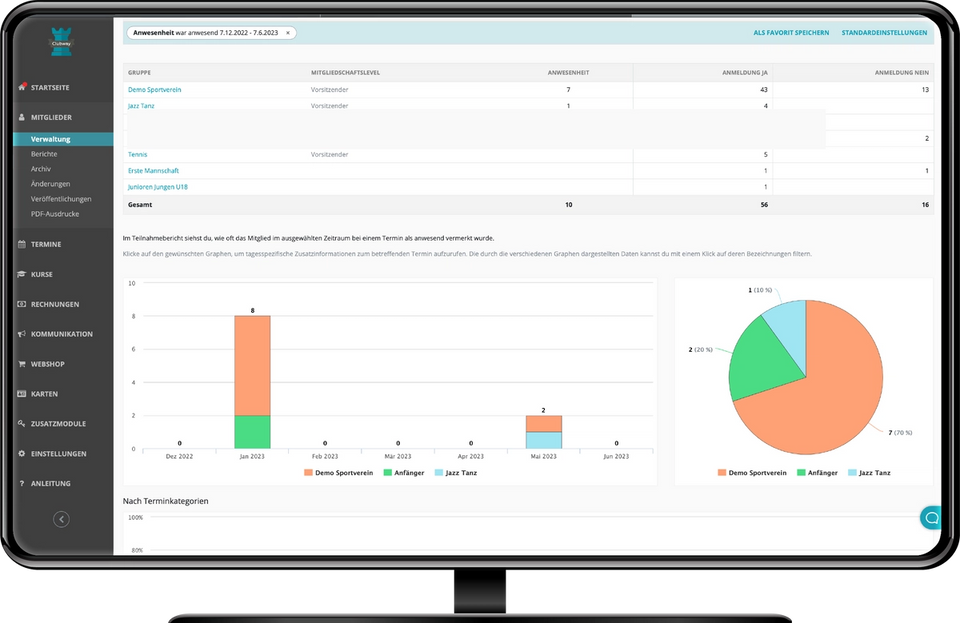Open the Demo Sportverein group link
960x623 pixels.
click(x=154, y=89)
